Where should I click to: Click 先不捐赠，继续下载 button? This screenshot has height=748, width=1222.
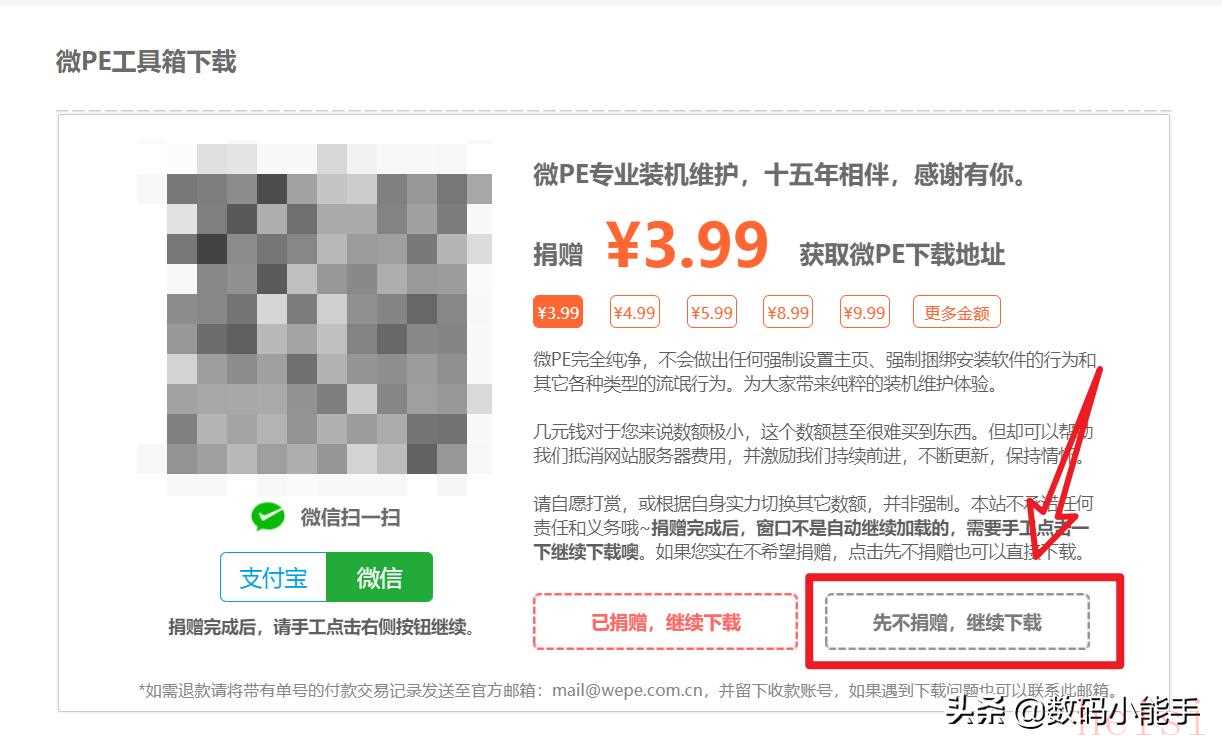957,622
